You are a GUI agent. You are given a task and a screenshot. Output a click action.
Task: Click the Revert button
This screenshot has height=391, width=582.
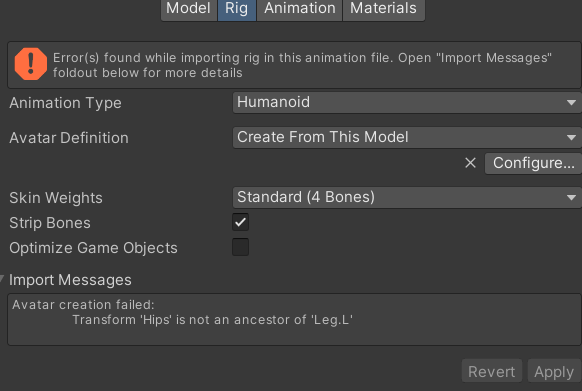click(491, 371)
